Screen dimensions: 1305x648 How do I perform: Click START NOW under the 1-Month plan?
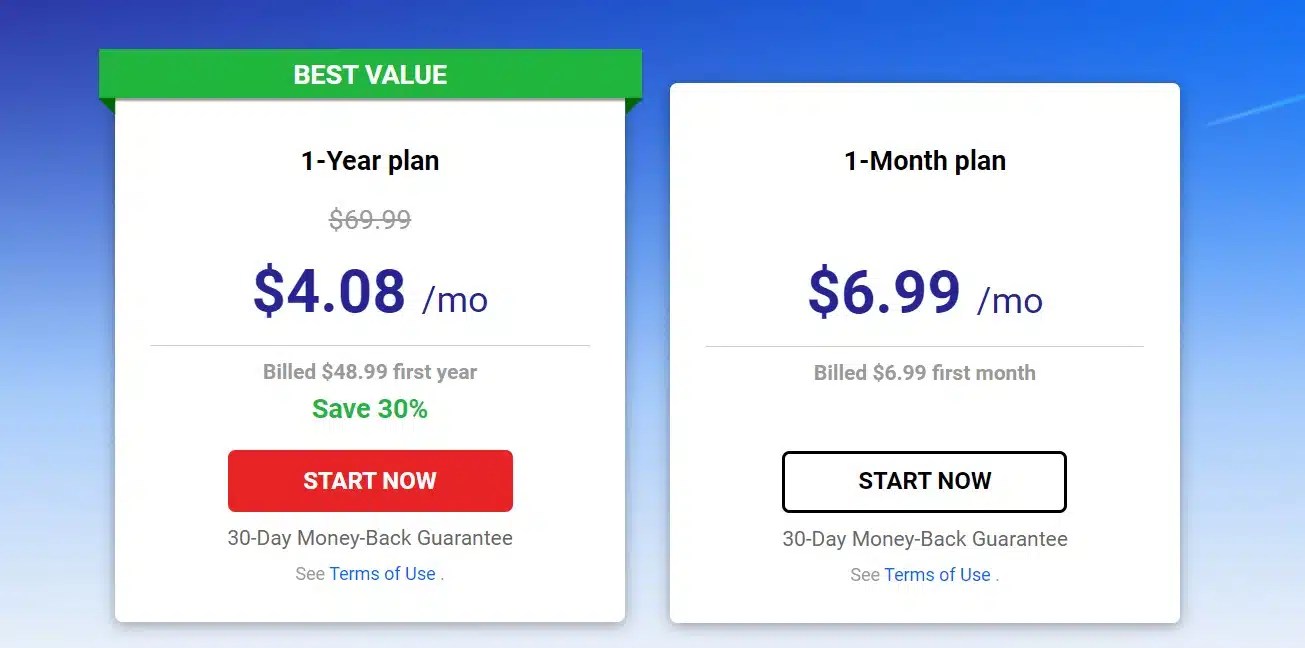(x=923, y=481)
